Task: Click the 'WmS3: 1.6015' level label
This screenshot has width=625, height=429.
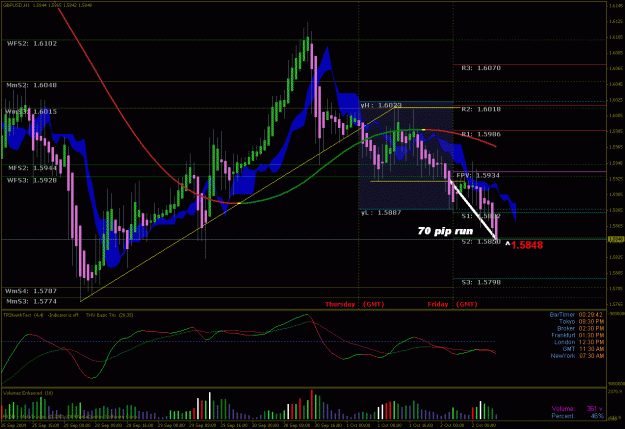Action: 31,112
